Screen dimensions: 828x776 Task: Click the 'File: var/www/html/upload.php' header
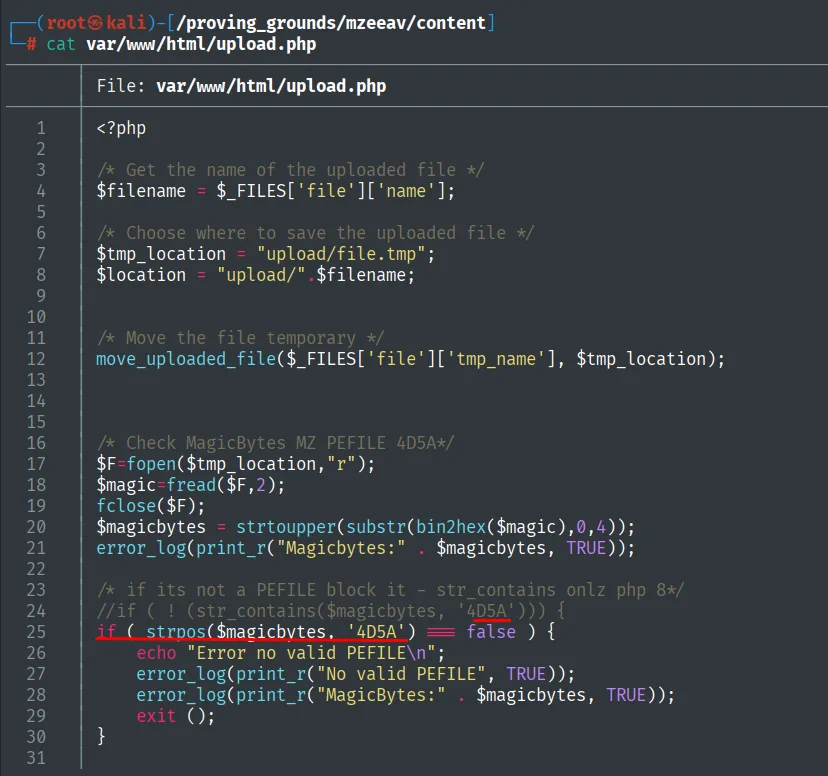point(241,86)
